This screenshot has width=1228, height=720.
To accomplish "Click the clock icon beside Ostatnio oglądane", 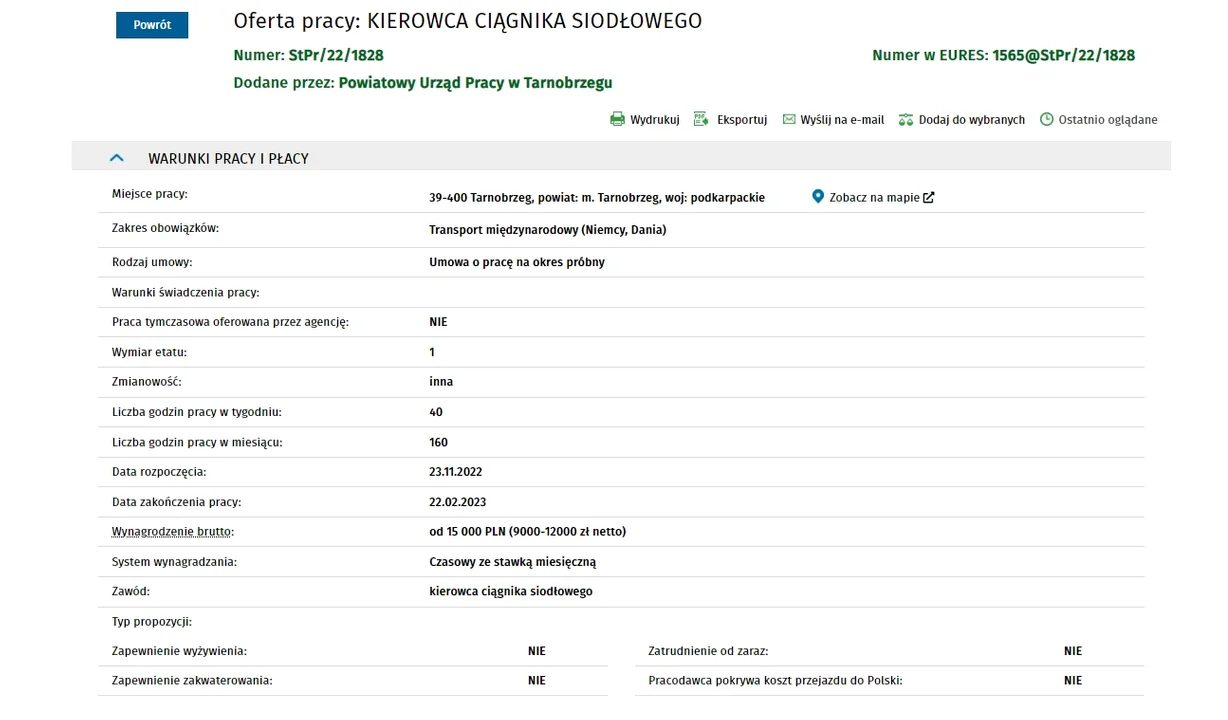I will 1047,120.
